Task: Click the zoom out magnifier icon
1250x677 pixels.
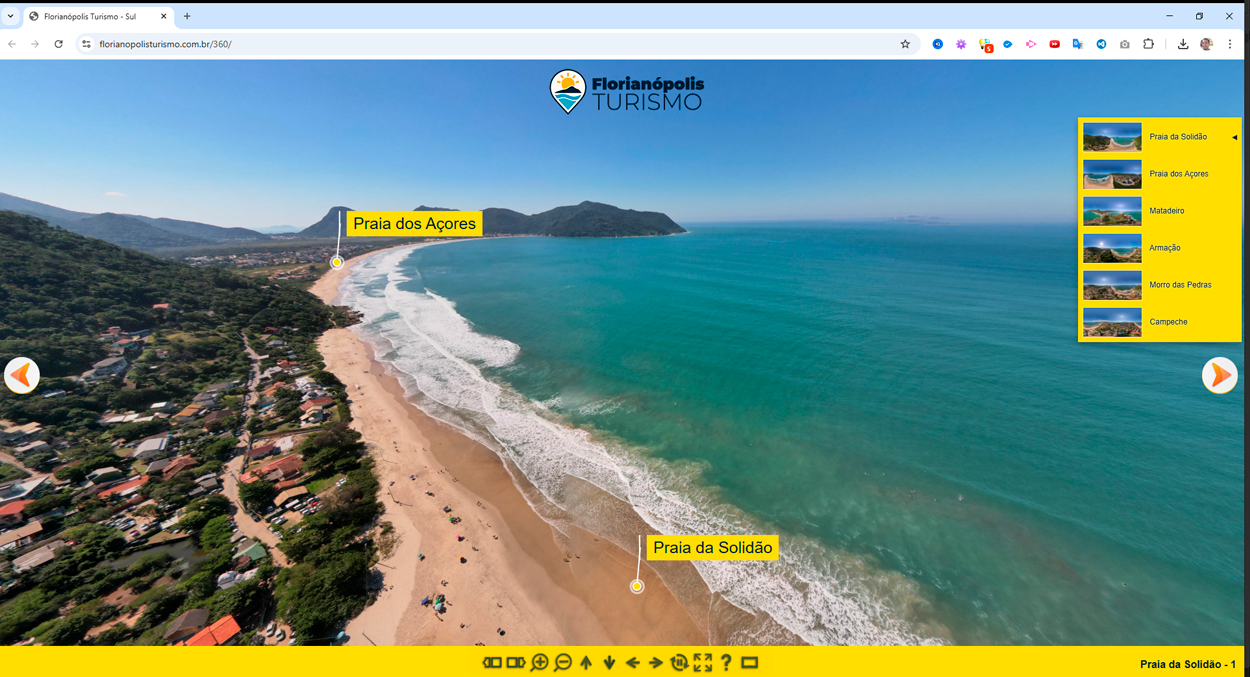Action: tap(563, 662)
